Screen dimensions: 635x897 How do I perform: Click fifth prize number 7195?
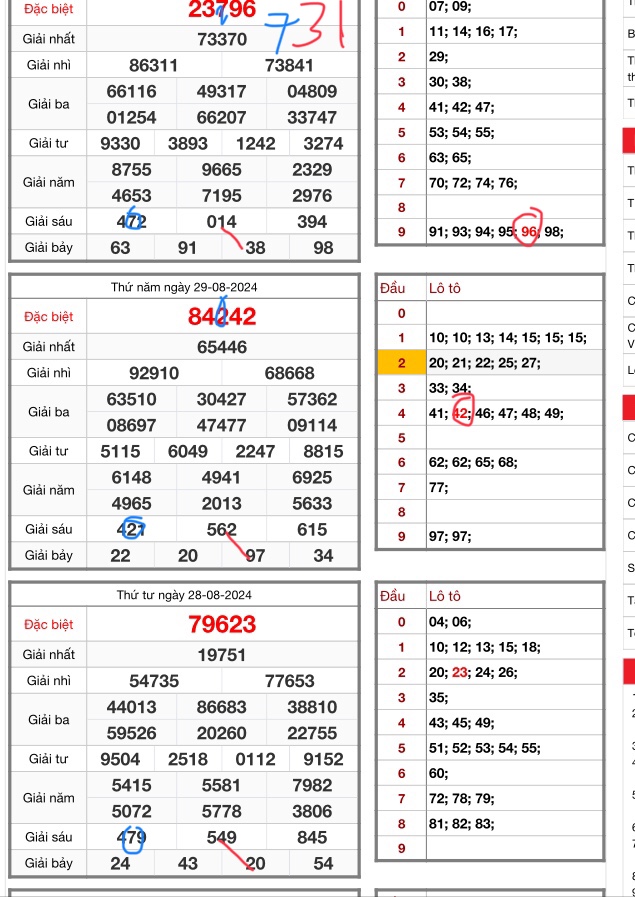[x=221, y=196]
